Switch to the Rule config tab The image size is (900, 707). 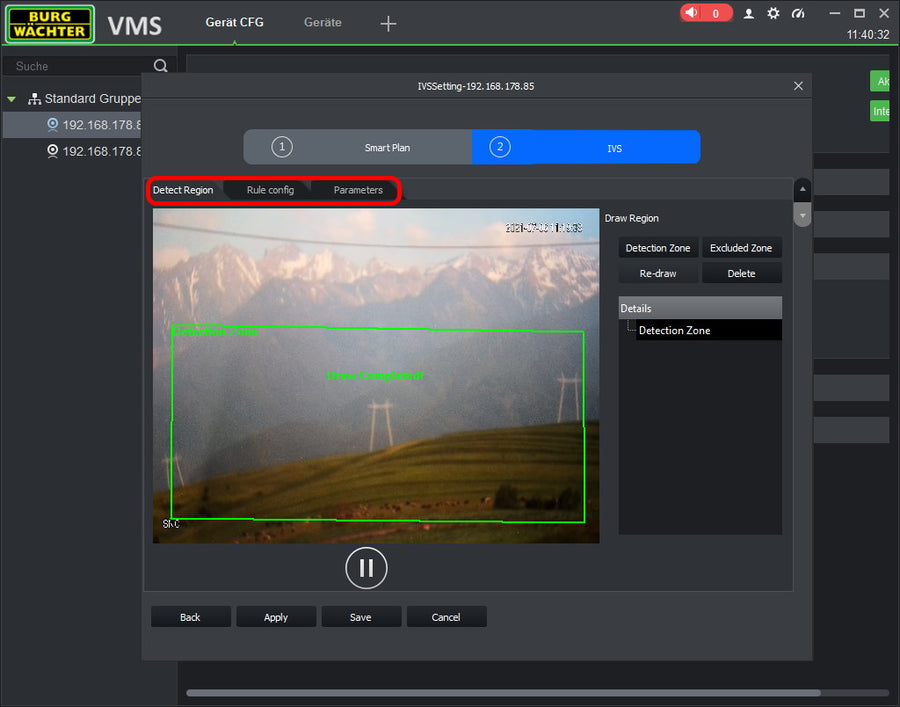pos(270,190)
